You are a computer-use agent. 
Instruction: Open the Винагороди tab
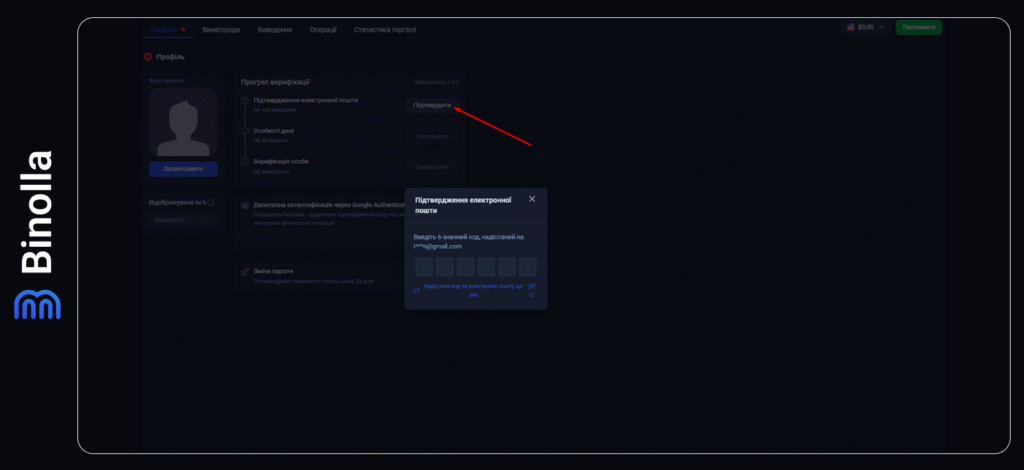tap(221, 30)
